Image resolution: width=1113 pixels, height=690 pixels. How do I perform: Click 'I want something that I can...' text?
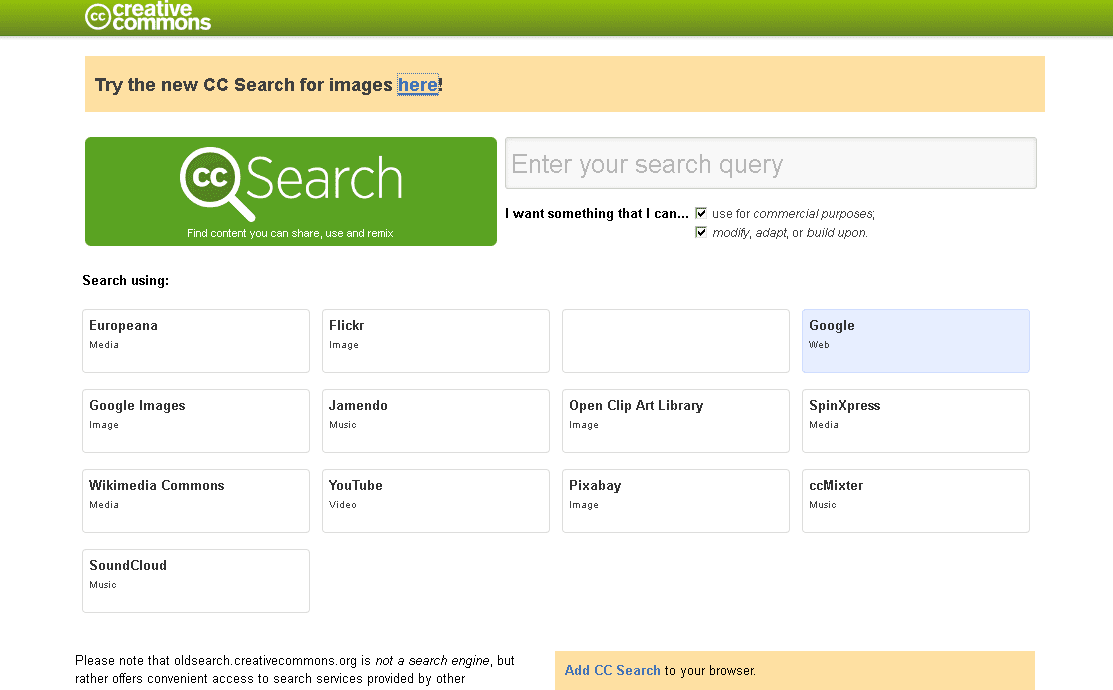(597, 213)
